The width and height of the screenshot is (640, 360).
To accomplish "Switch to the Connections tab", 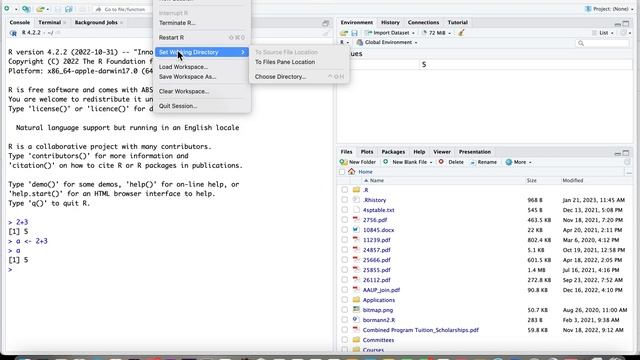I will pos(423,22).
